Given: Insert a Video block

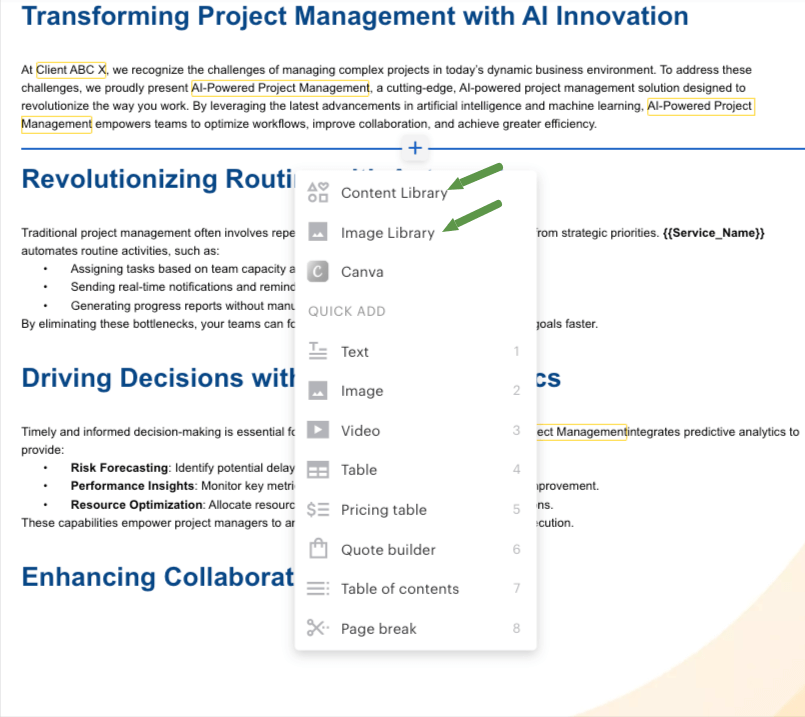Looking at the screenshot, I should [415, 430].
